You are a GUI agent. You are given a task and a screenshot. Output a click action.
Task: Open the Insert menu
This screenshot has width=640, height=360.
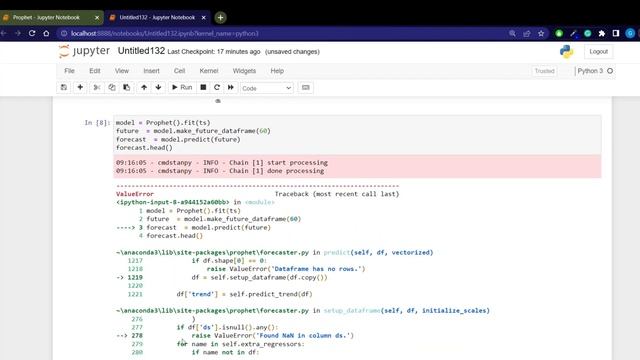pyautogui.click(x=151, y=71)
